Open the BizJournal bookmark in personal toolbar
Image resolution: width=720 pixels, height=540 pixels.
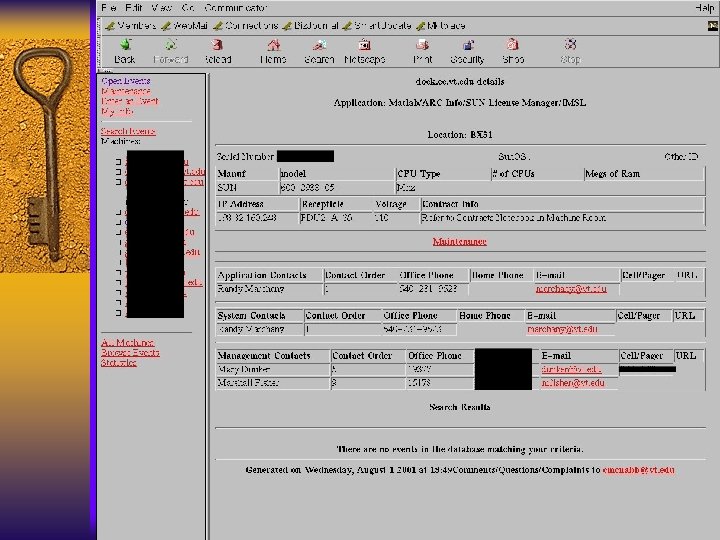pyautogui.click(x=311, y=26)
